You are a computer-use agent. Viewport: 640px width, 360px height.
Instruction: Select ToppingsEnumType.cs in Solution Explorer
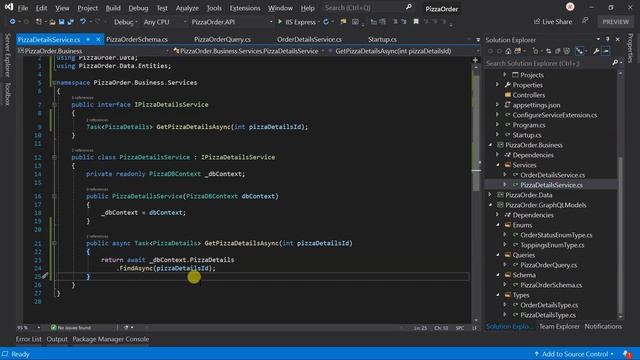[552, 245]
